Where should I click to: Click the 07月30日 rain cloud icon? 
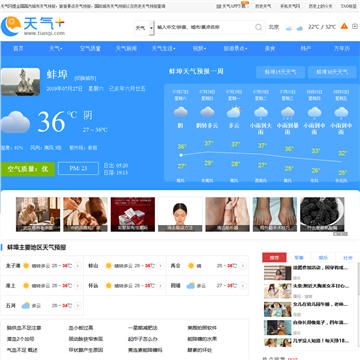tap(261, 112)
